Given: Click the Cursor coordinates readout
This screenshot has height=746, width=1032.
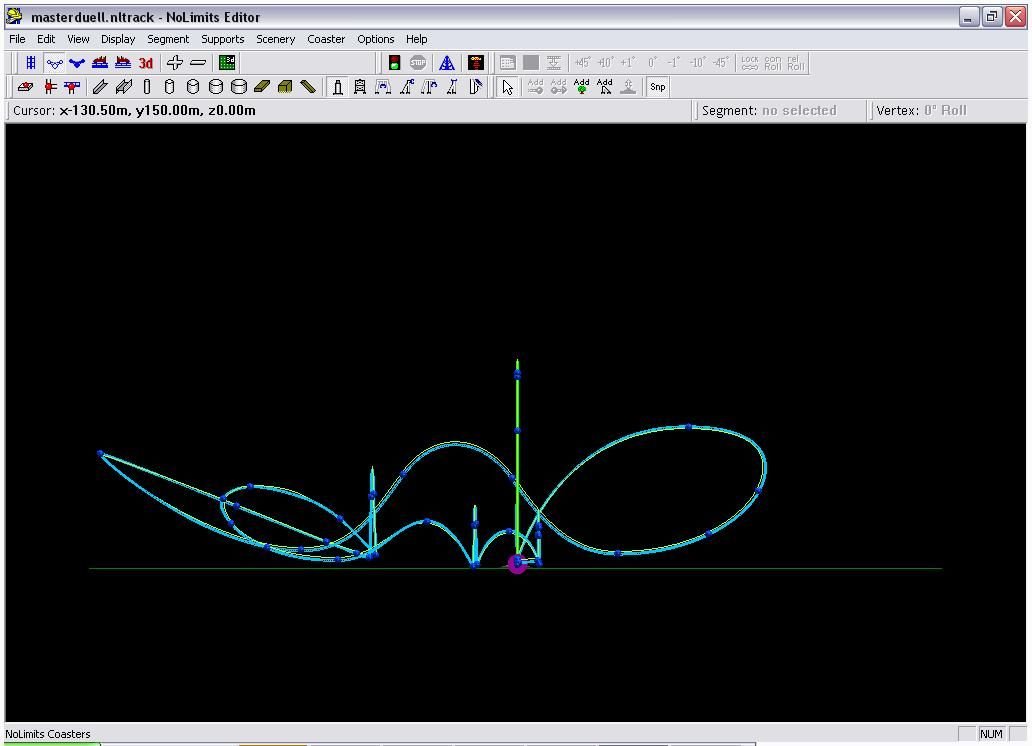Looking at the screenshot, I should [134, 110].
